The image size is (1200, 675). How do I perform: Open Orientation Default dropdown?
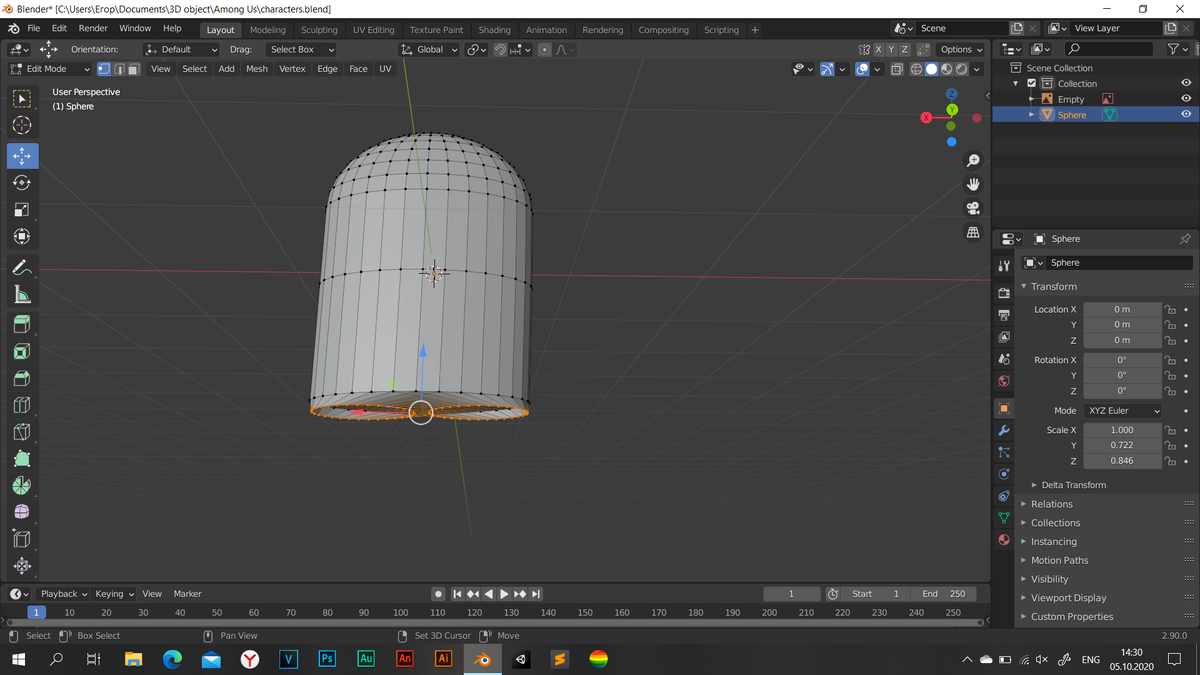coord(181,49)
